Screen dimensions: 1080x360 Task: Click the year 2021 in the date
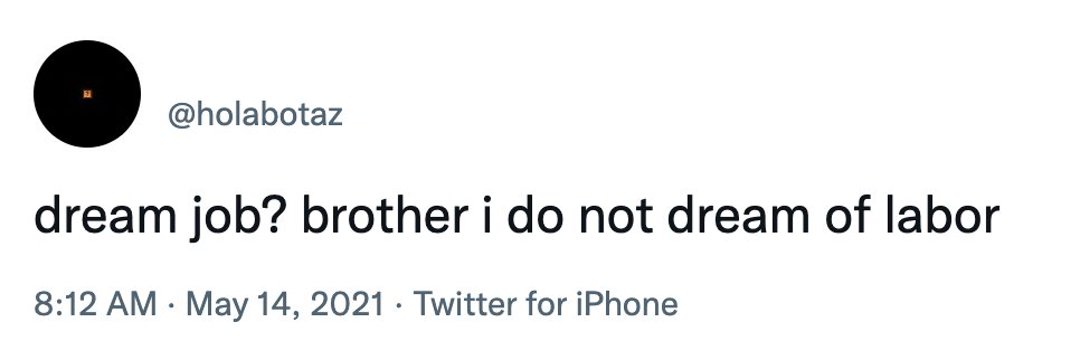346,304
